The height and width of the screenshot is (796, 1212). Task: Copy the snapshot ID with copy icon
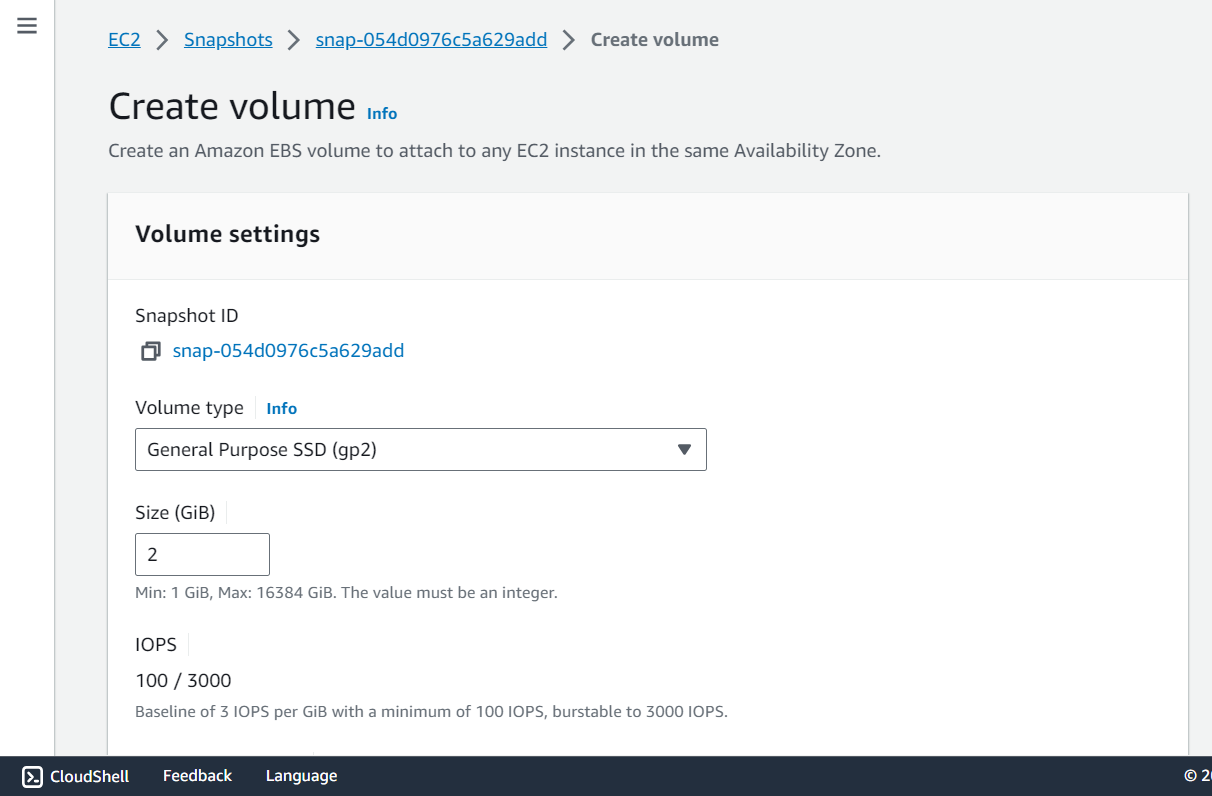click(151, 351)
